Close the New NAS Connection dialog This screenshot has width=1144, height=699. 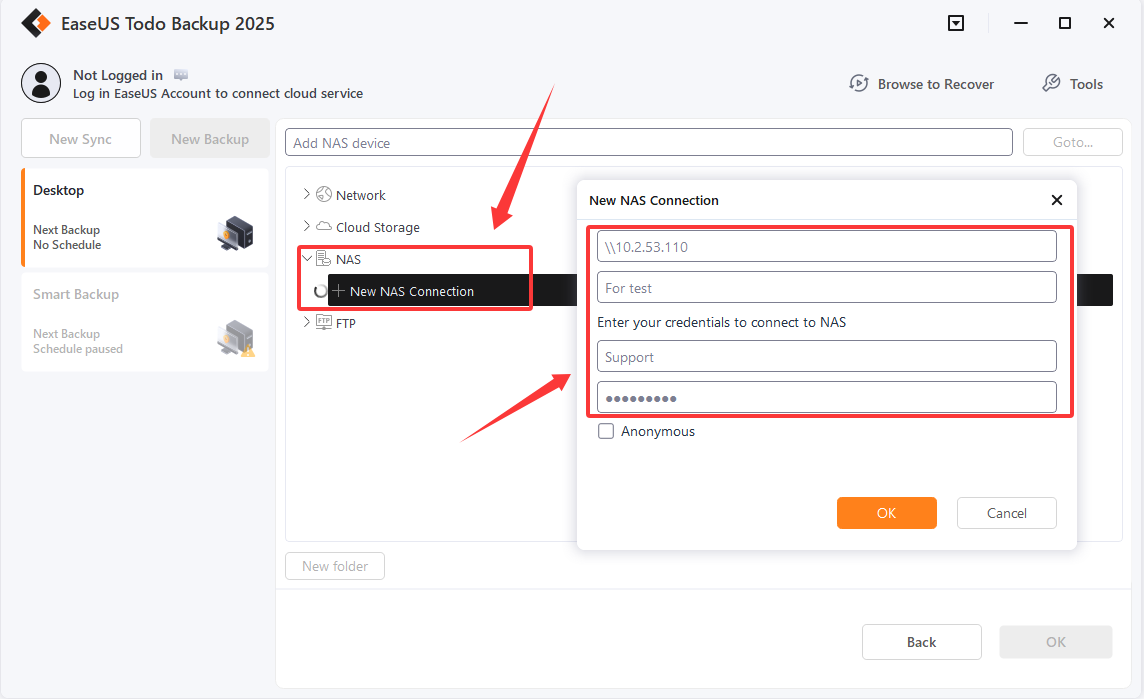click(x=1056, y=200)
